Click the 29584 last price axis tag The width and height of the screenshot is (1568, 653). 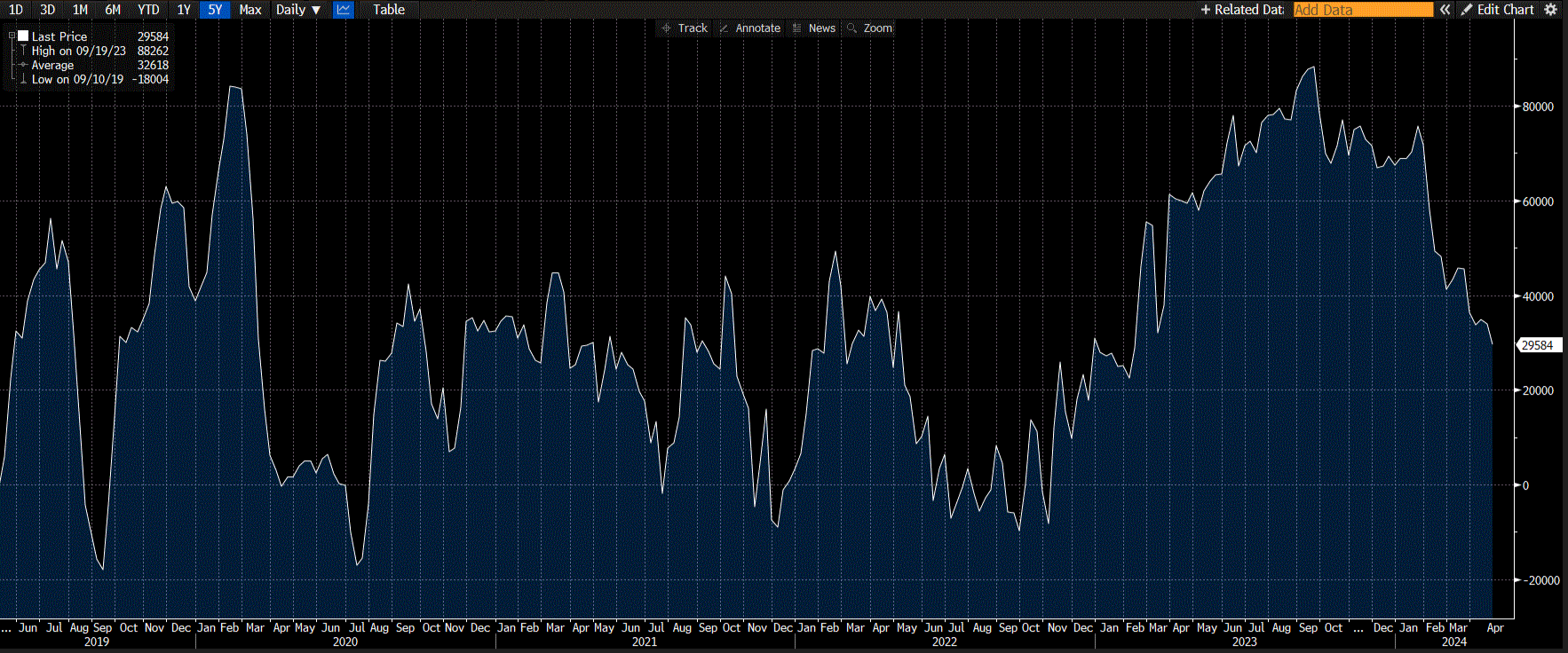click(x=1538, y=345)
